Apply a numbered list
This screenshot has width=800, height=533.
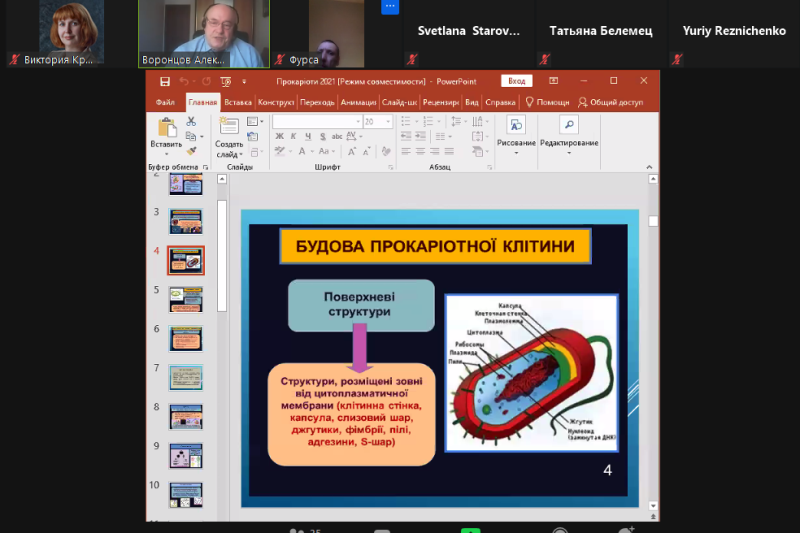tap(428, 121)
